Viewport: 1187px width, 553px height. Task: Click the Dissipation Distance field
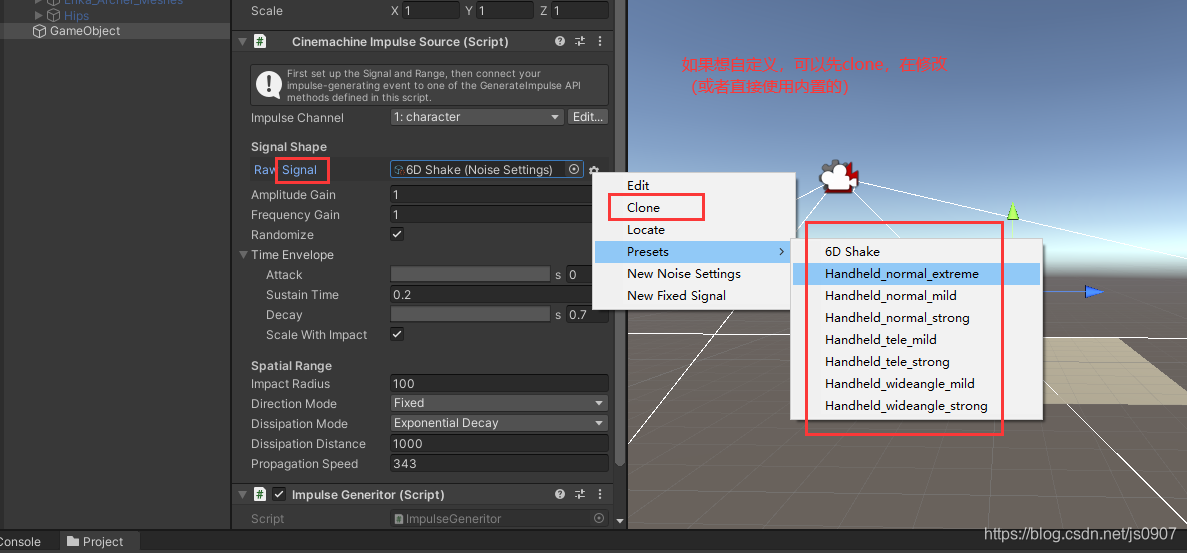[500, 443]
